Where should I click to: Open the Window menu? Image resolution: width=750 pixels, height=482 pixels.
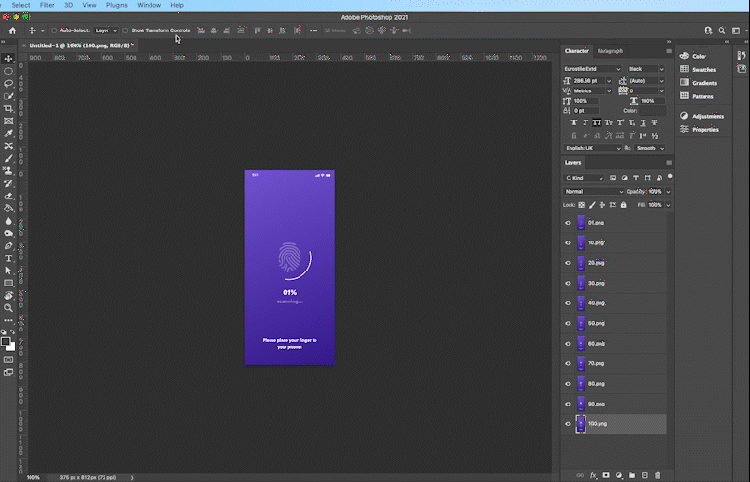coord(149,5)
